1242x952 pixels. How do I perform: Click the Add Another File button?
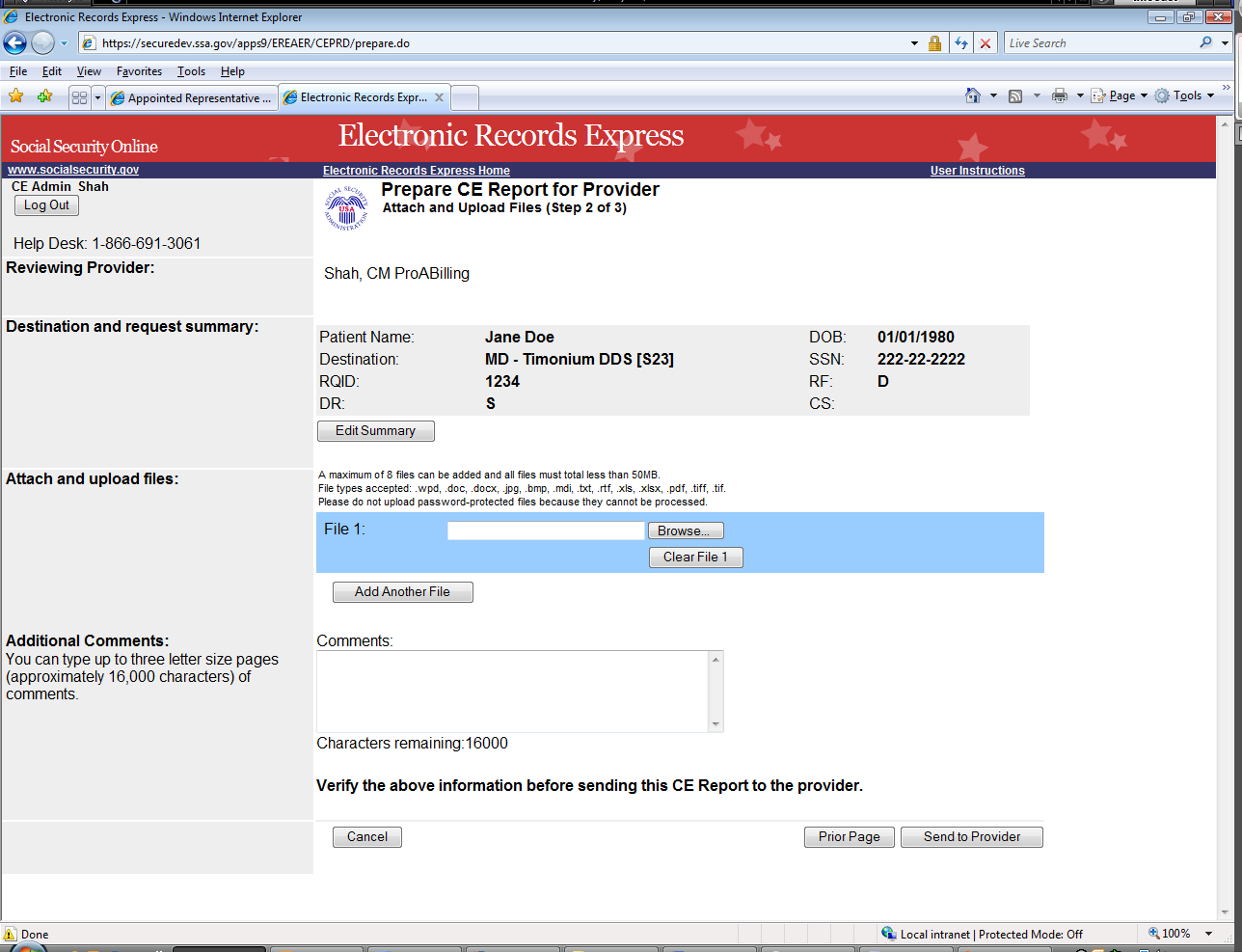click(x=403, y=592)
